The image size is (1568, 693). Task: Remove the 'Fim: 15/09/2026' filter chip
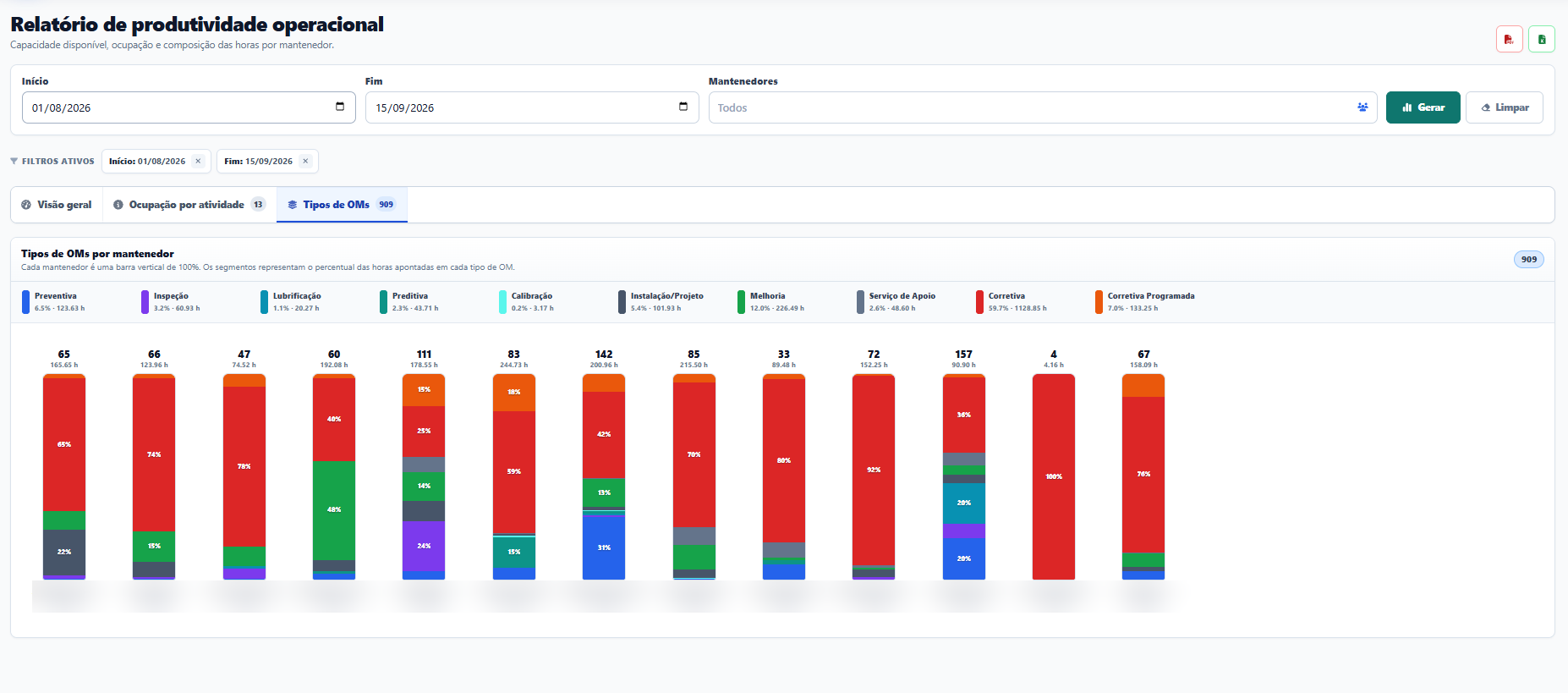pyautogui.click(x=305, y=161)
